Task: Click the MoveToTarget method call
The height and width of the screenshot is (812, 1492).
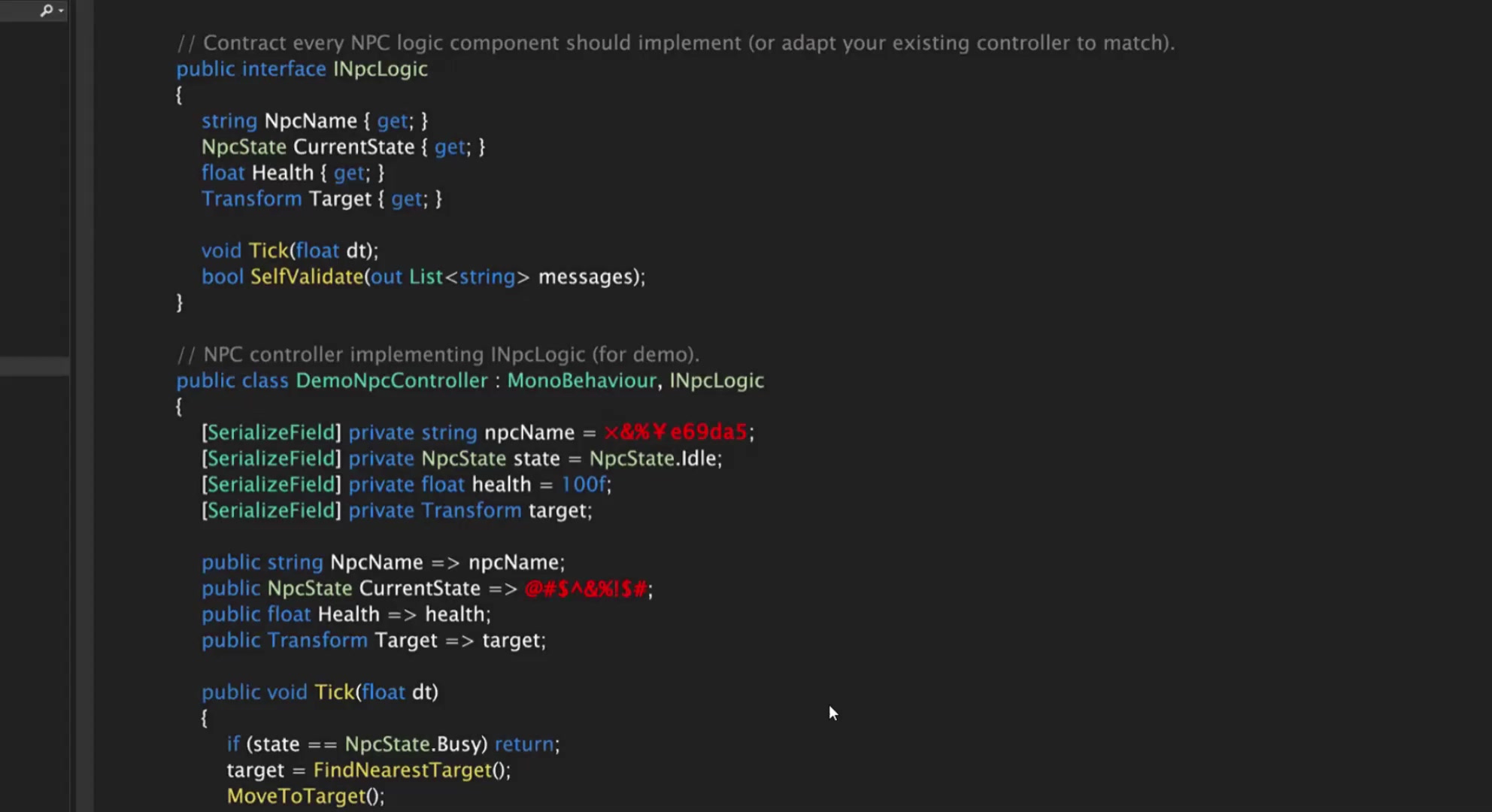Action: (x=296, y=796)
